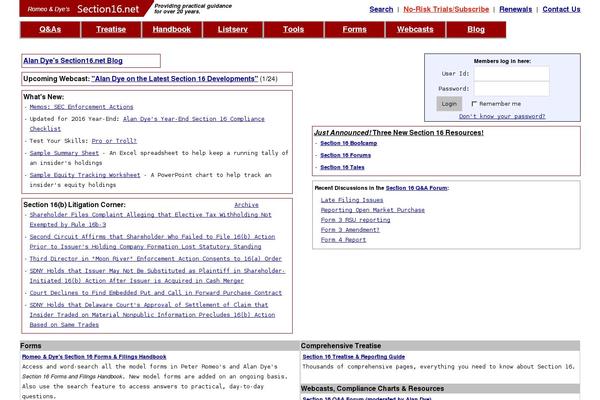Open the Litigation Corner Archive link
The height and width of the screenshot is (400, 600).
click(246, 205)
